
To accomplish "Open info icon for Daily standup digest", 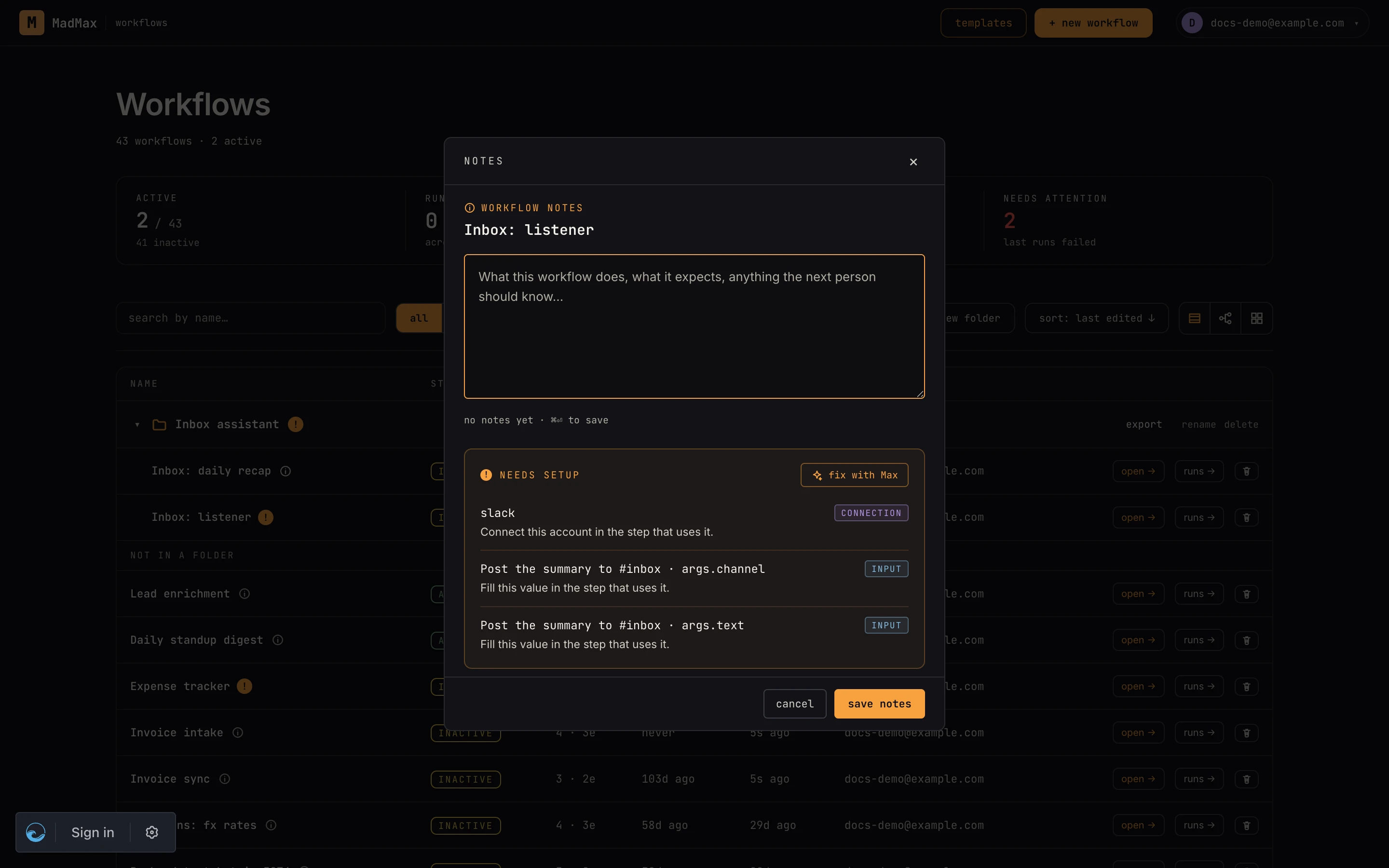I will click(278, 640).
